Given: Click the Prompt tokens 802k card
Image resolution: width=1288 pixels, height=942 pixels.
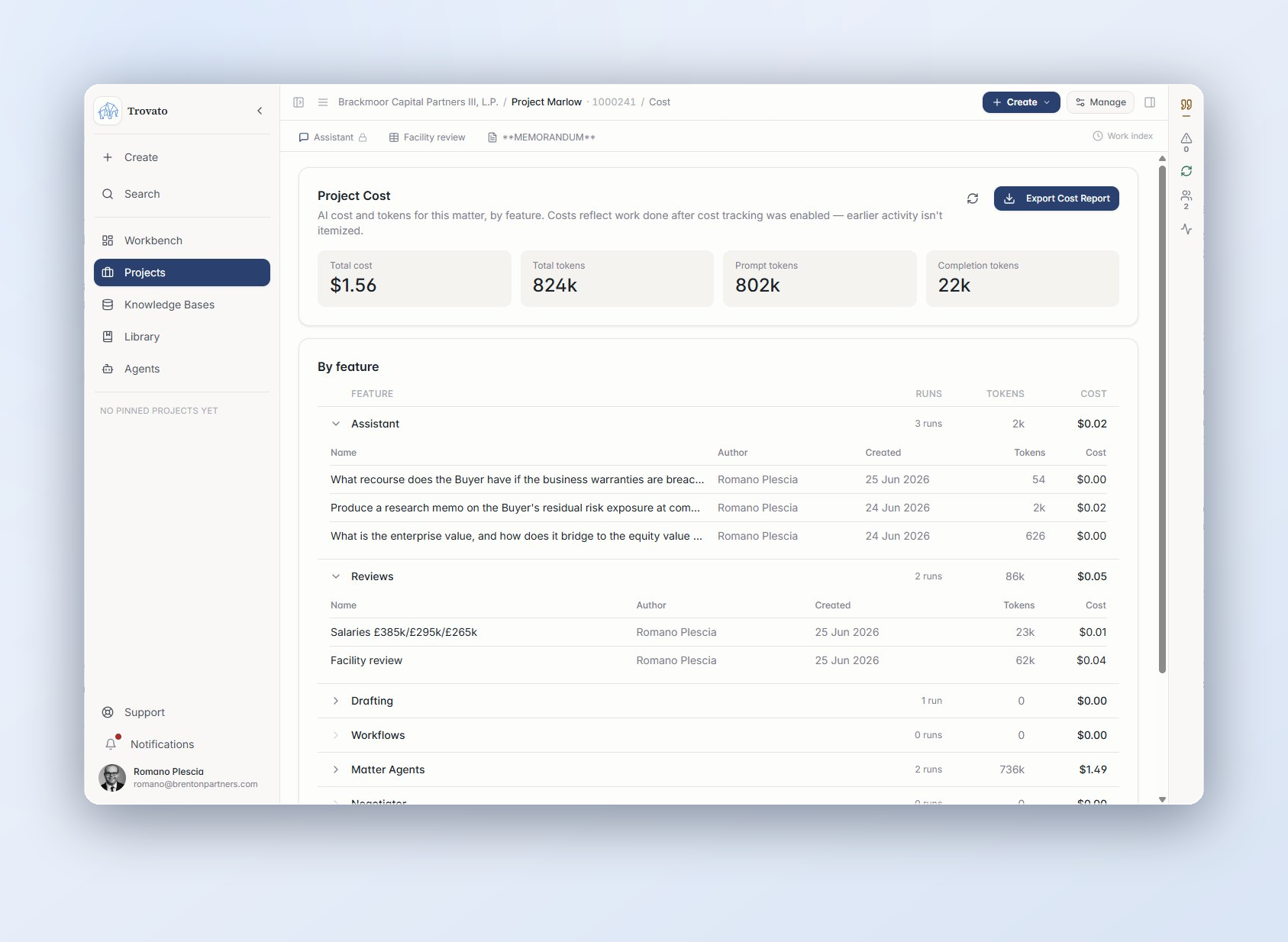Looking at the screenshot, I should [x=820, y=279].
